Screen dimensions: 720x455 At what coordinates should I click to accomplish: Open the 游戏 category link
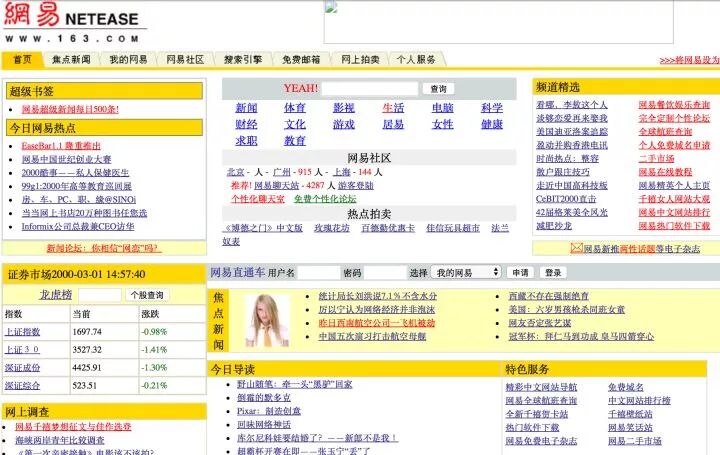pos(344,124)
